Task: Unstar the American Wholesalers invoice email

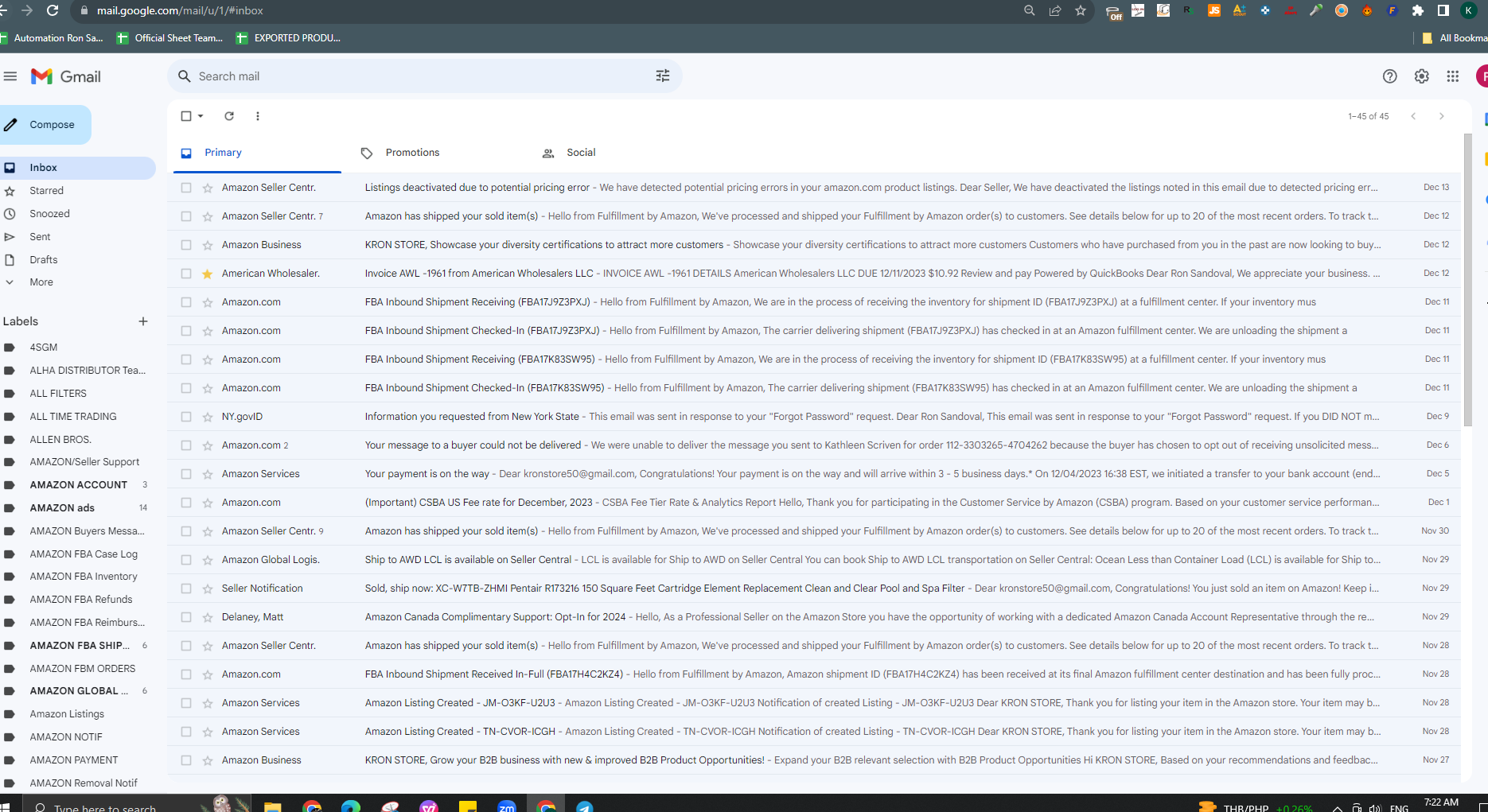Action: [208, 274]
